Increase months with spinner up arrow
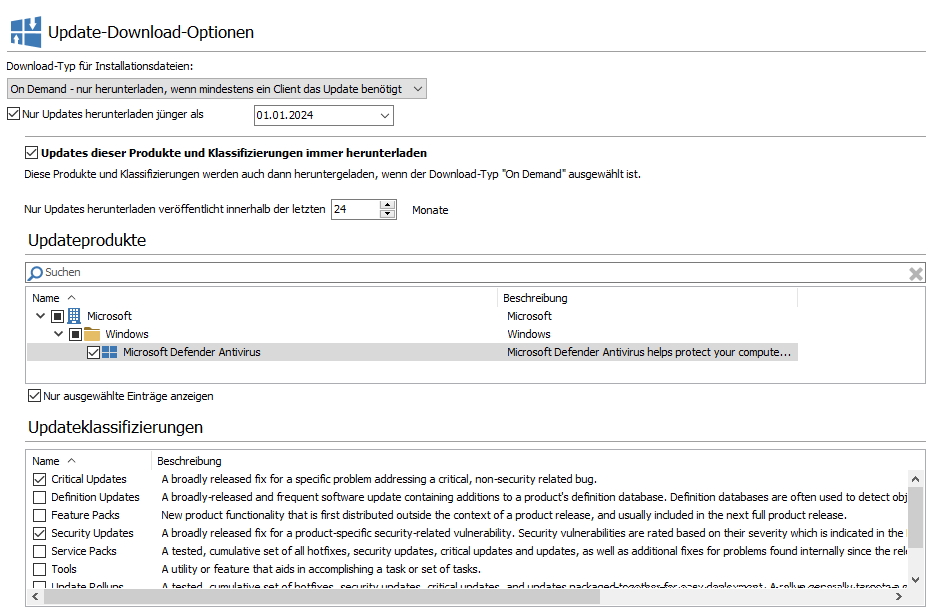Image resolution: width=932 pixels, height=611 pixels. click(388, 205)
